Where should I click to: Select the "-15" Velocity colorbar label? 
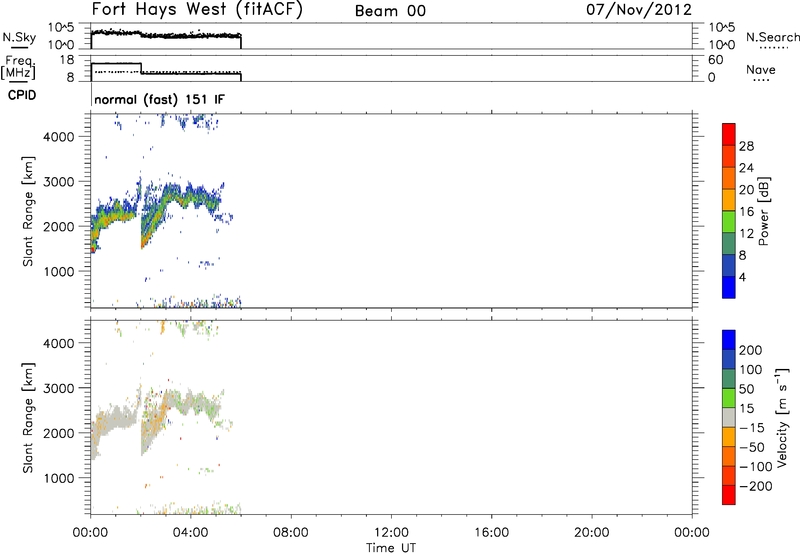coord(752,427)
